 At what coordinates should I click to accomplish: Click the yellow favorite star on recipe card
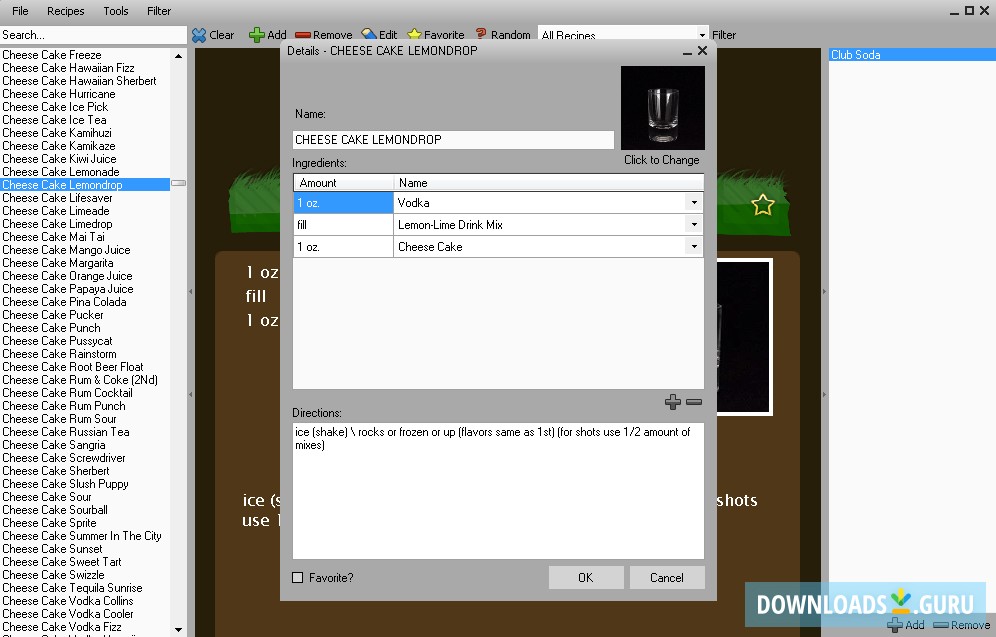(762, 205)
